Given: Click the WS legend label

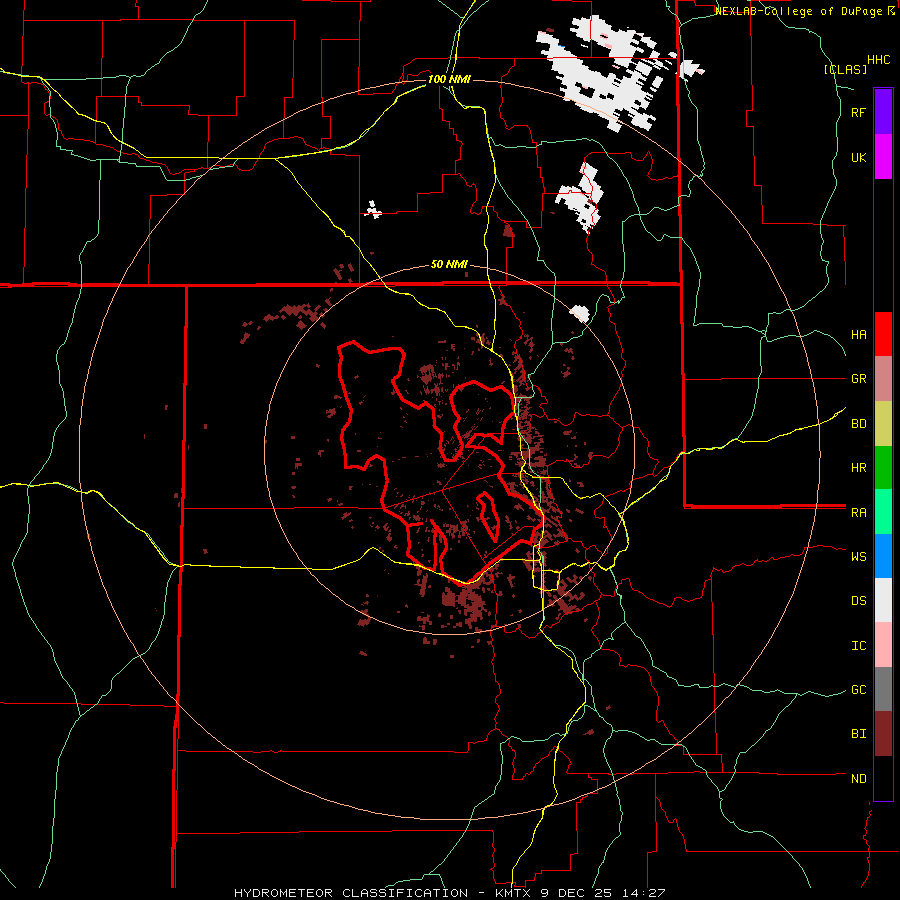Looking at the screenshot, I should coord(858,556).
